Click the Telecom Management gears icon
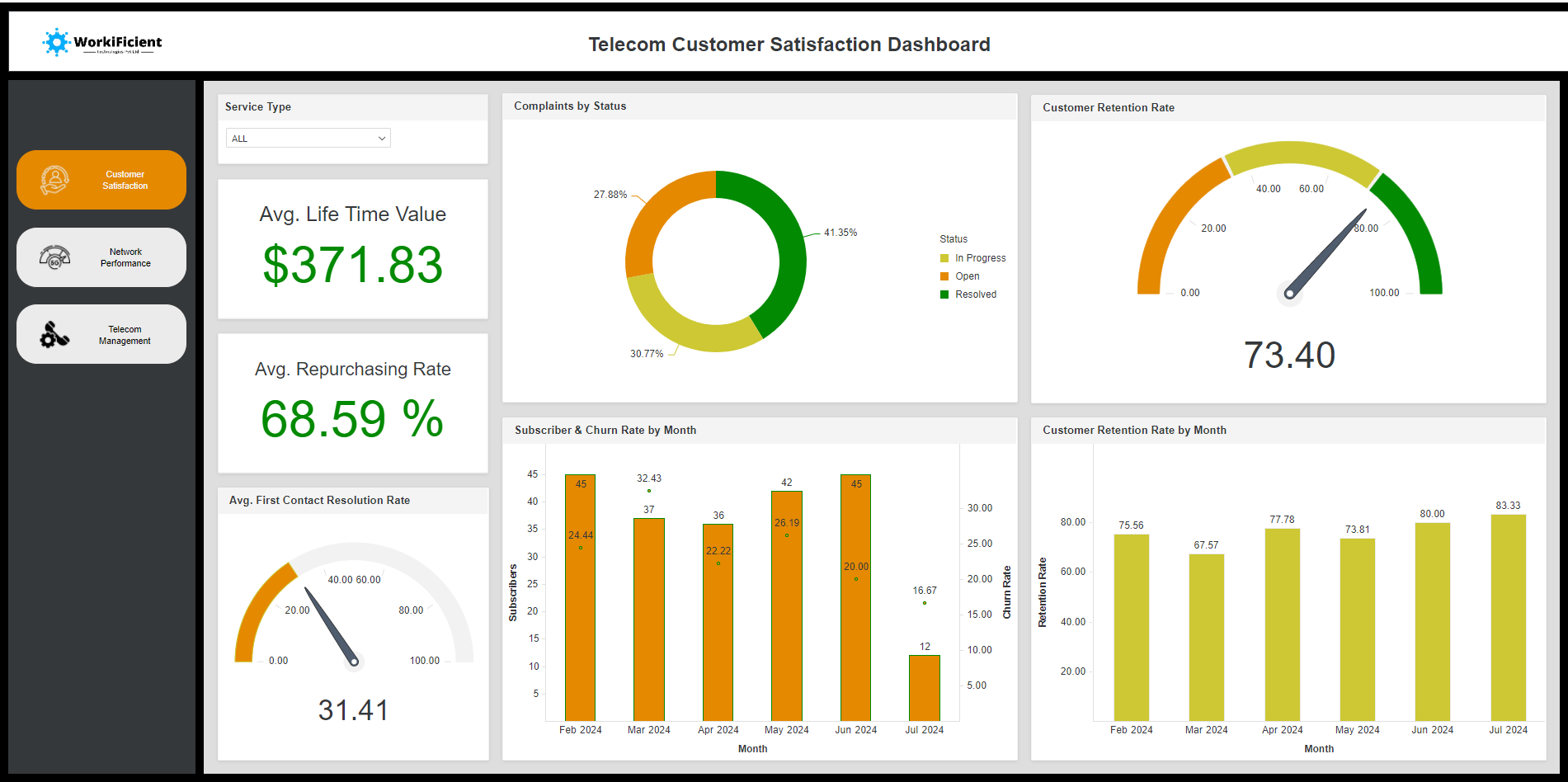Viewport: 1568px width, 782px height. [x=54, y=334]
